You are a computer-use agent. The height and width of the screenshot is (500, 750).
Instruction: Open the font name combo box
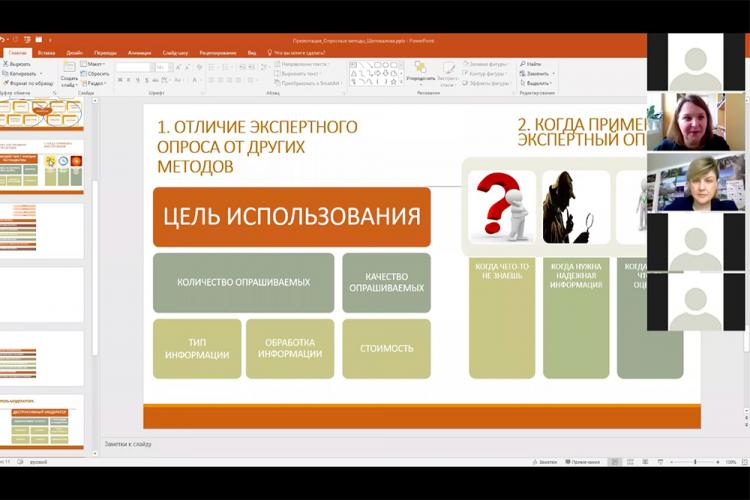135,67
